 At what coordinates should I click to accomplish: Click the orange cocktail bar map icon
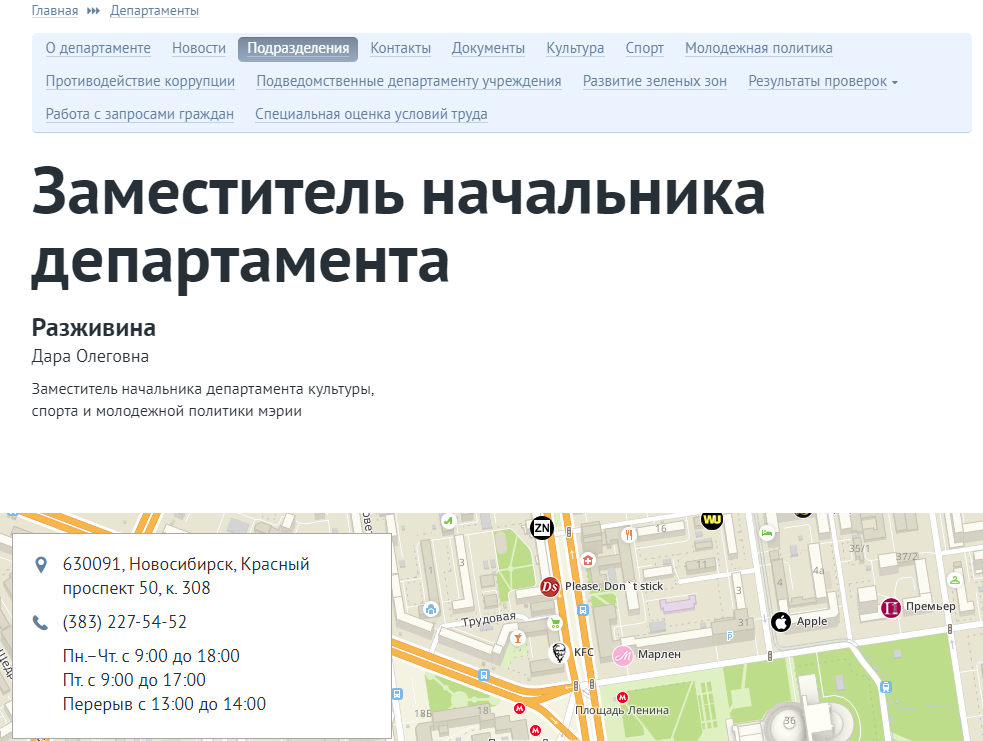click(517, 638)
